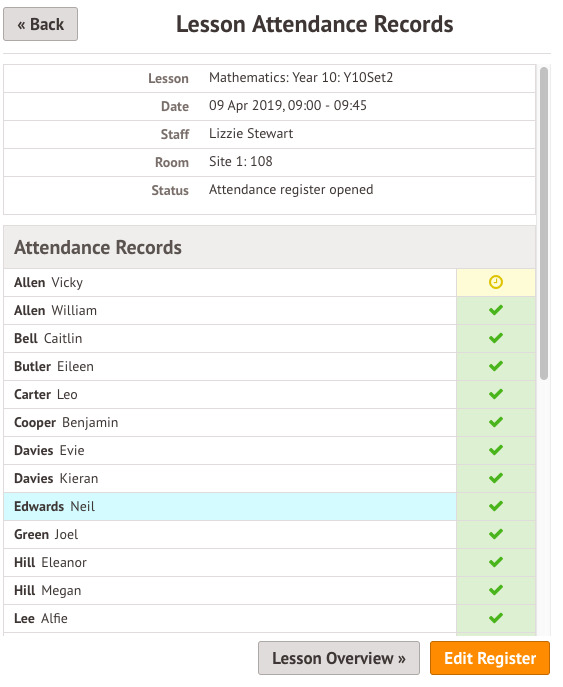
Task: Click William Allen's green present checkmark
Action: click(496, 310)
